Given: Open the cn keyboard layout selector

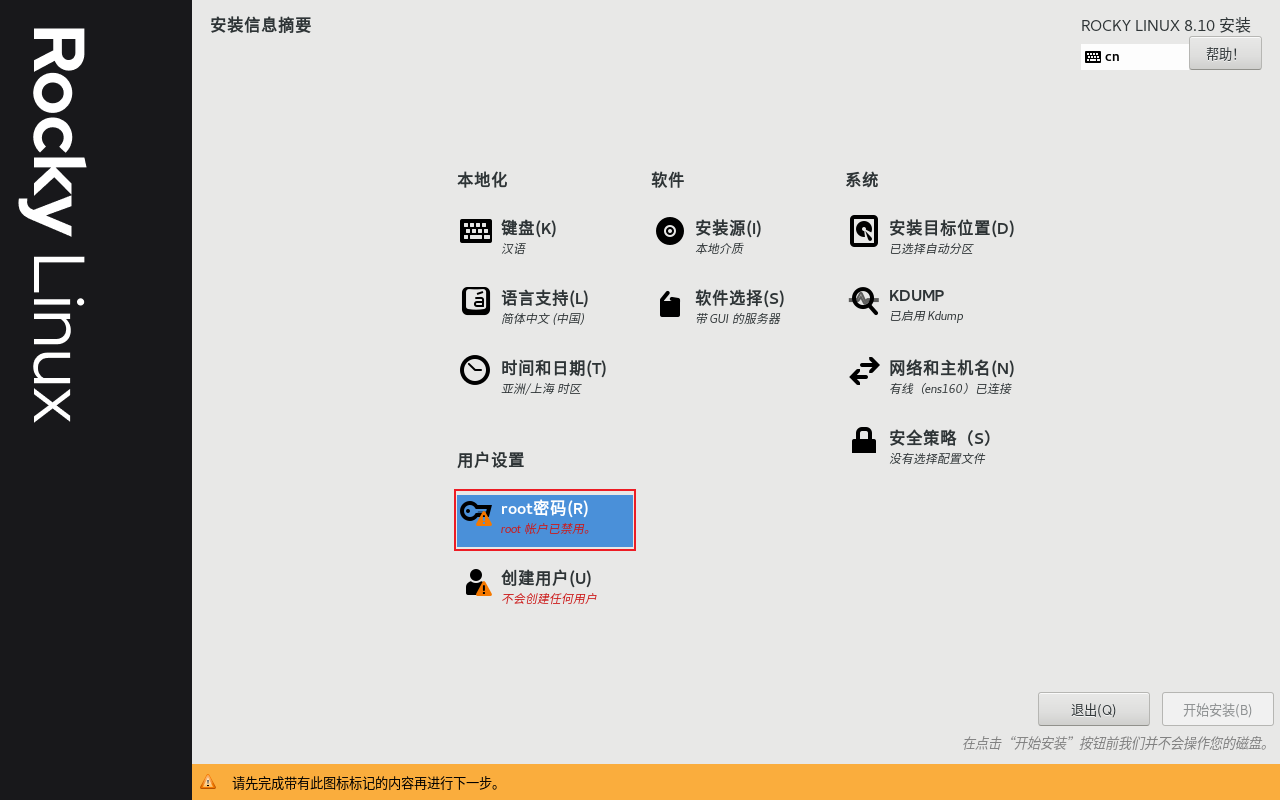Looking at the screenshot, I should tap(1135, 56).
